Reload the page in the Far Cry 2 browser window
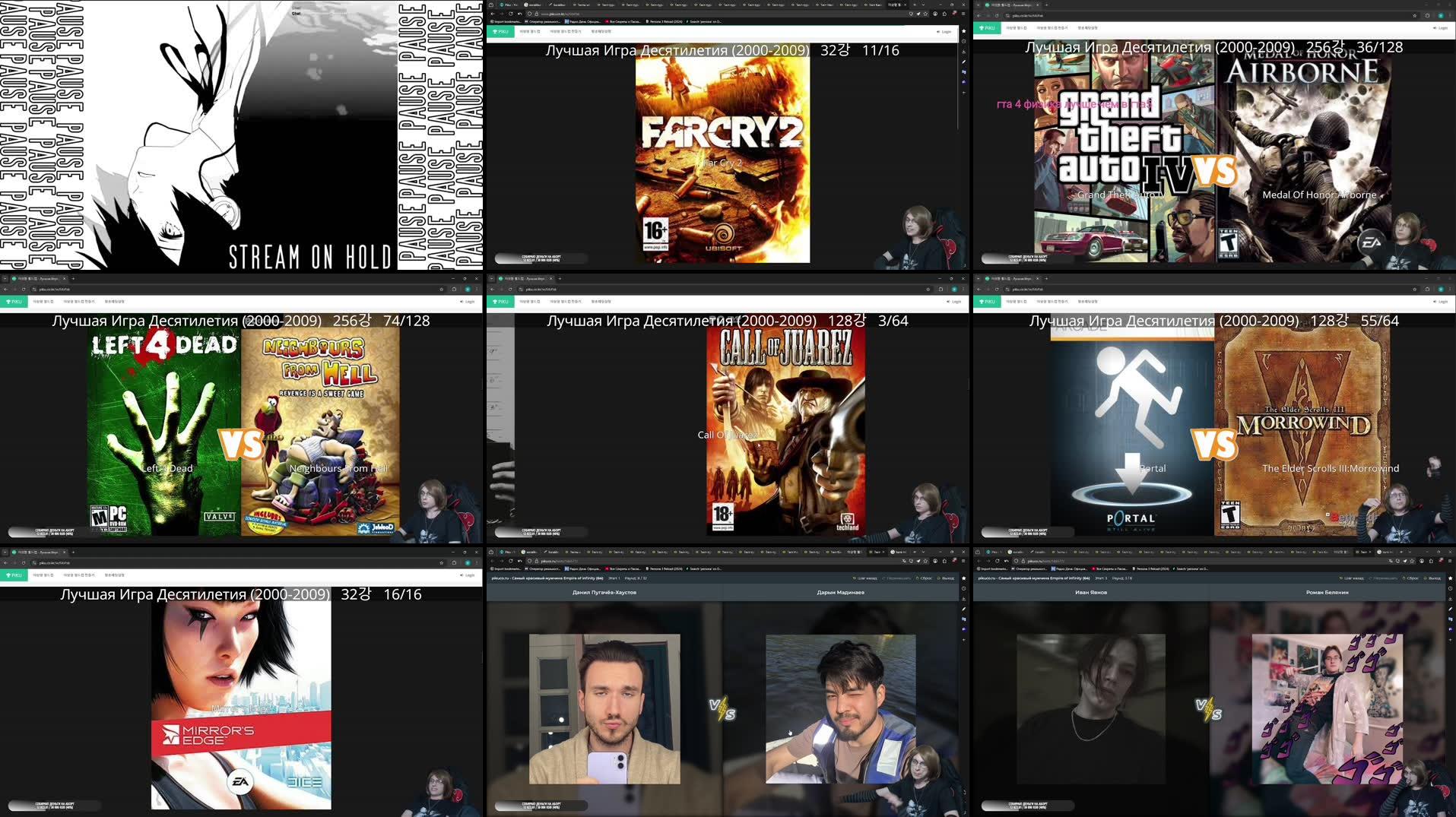The height and width of the screenshot is (817, 1456). coord(511,14)
